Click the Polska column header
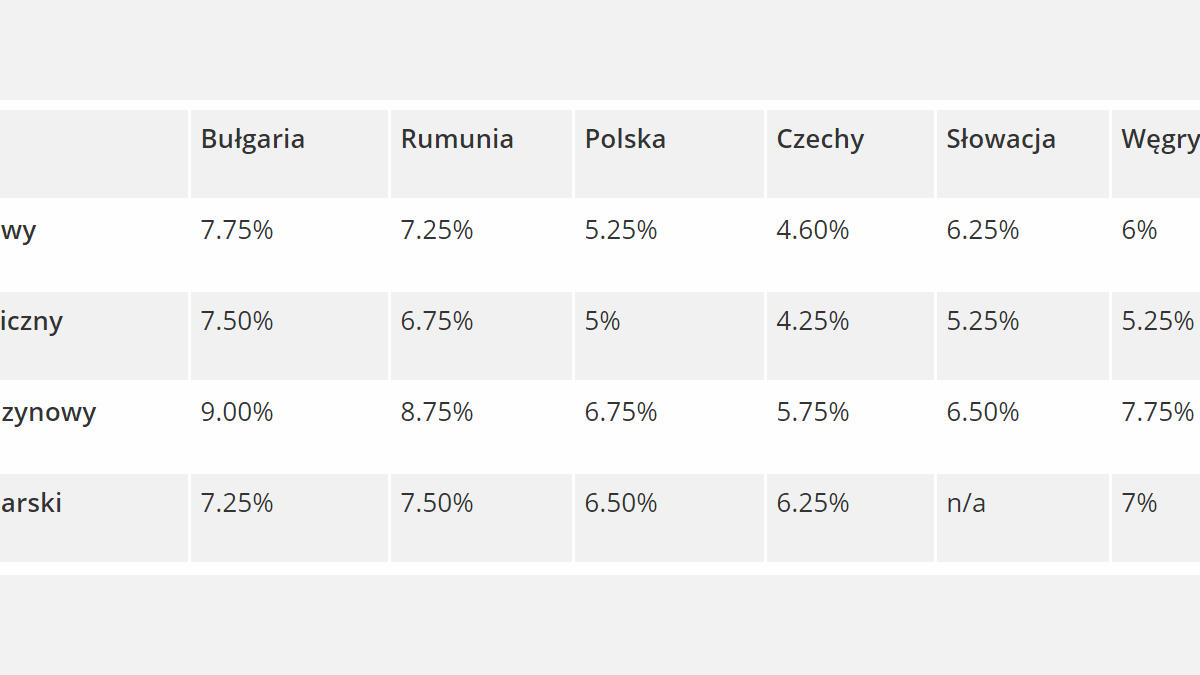Screen dimensions: 1200x675 coord(625,139)
